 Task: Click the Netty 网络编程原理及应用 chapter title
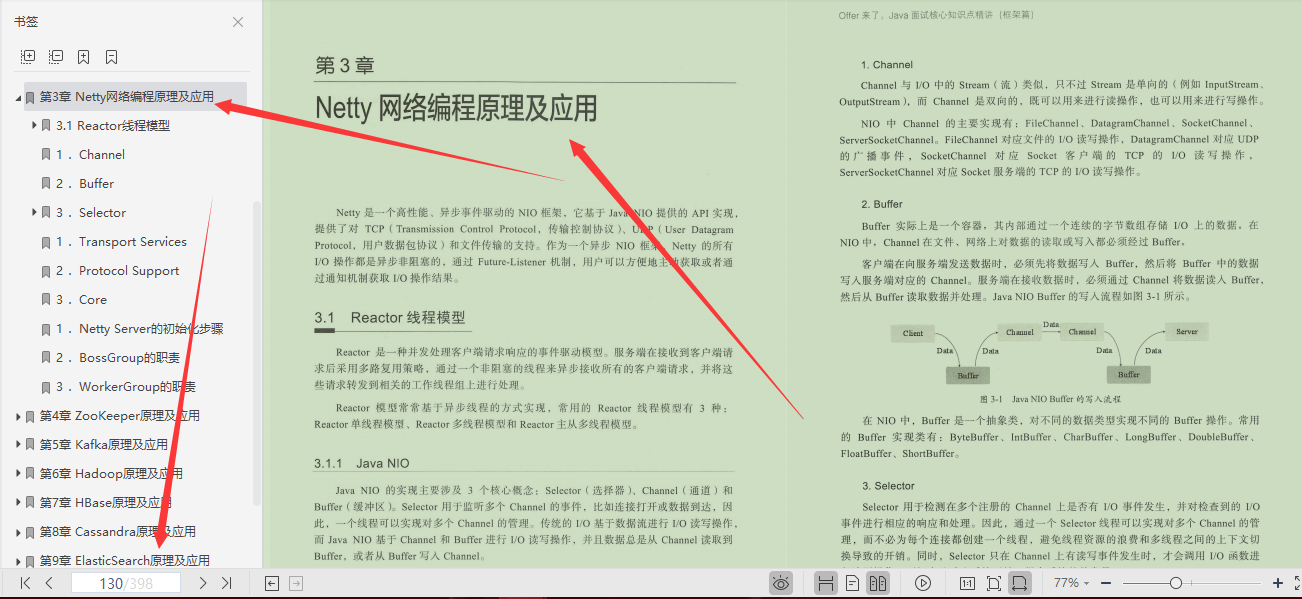point(456,107)
